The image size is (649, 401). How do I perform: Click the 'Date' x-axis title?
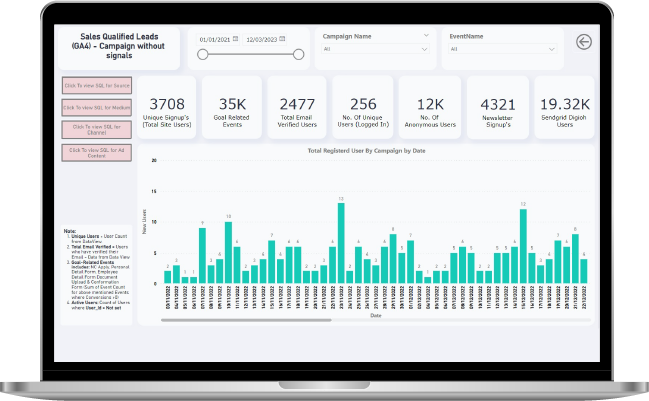[376, 315]
